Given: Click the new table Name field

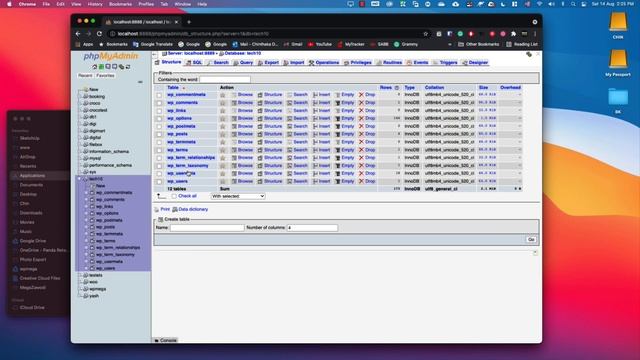Looking at the screenshot, I should coord(207,228).
